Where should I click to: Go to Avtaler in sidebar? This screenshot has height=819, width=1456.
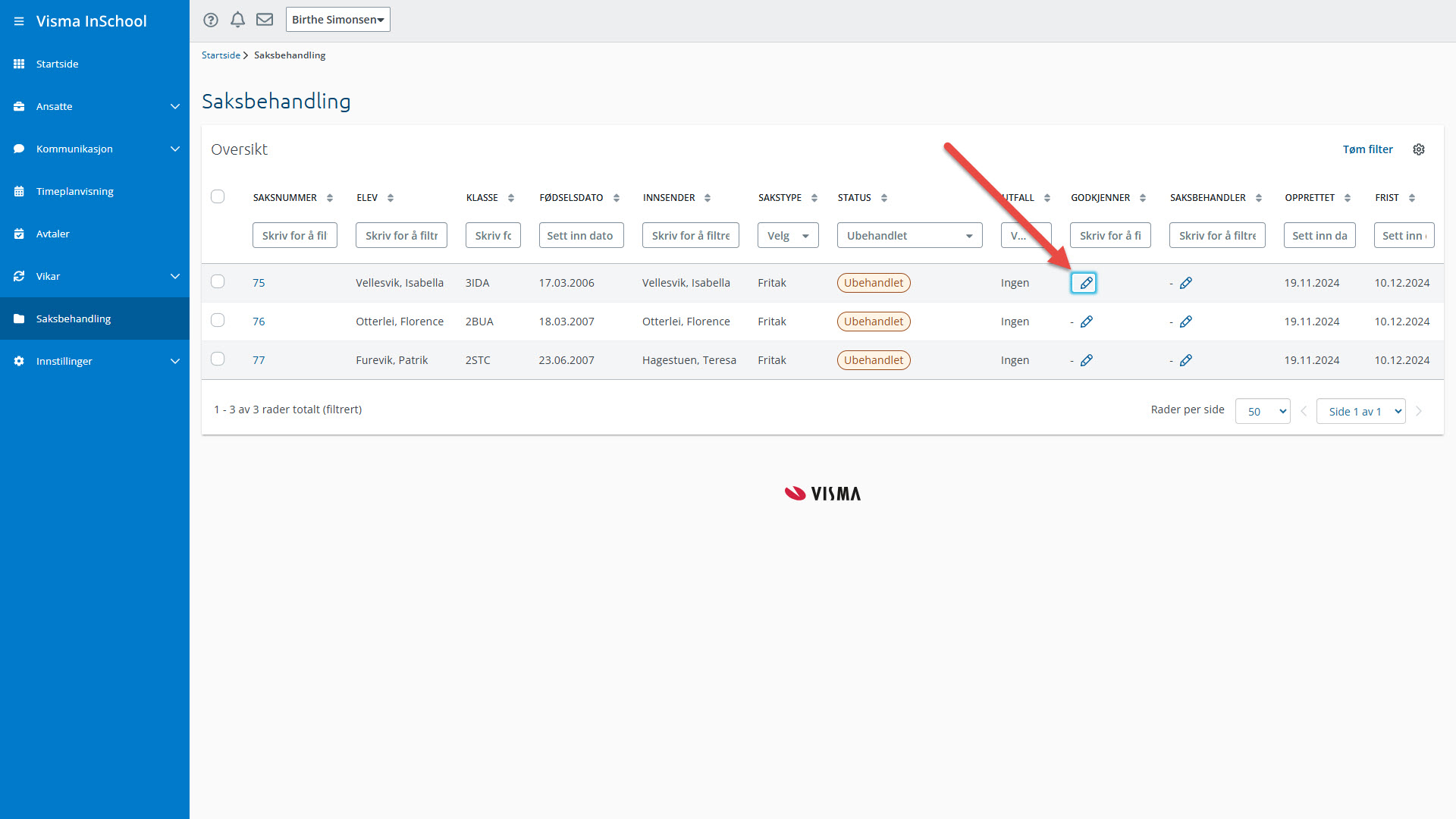tap(52, 234)
